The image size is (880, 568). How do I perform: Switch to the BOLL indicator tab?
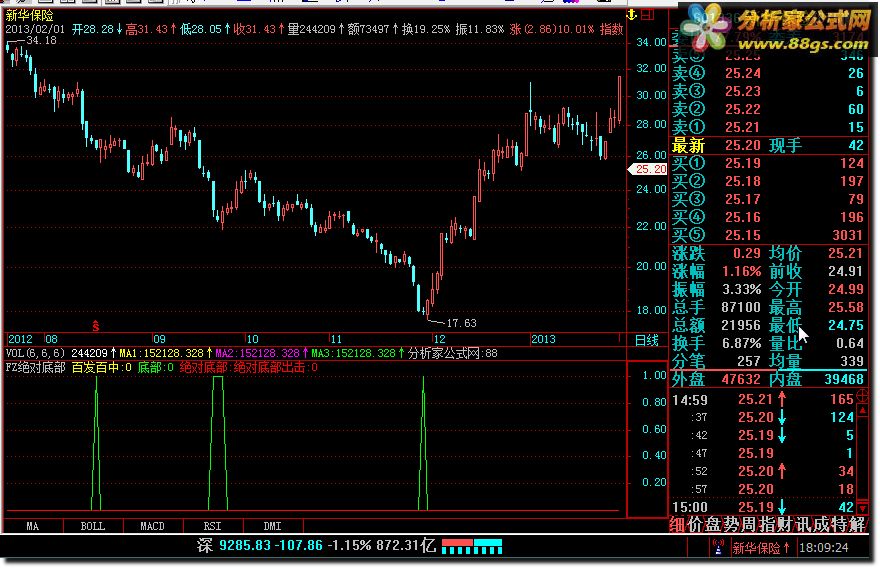pyautogui.click(x=93, y=526)
